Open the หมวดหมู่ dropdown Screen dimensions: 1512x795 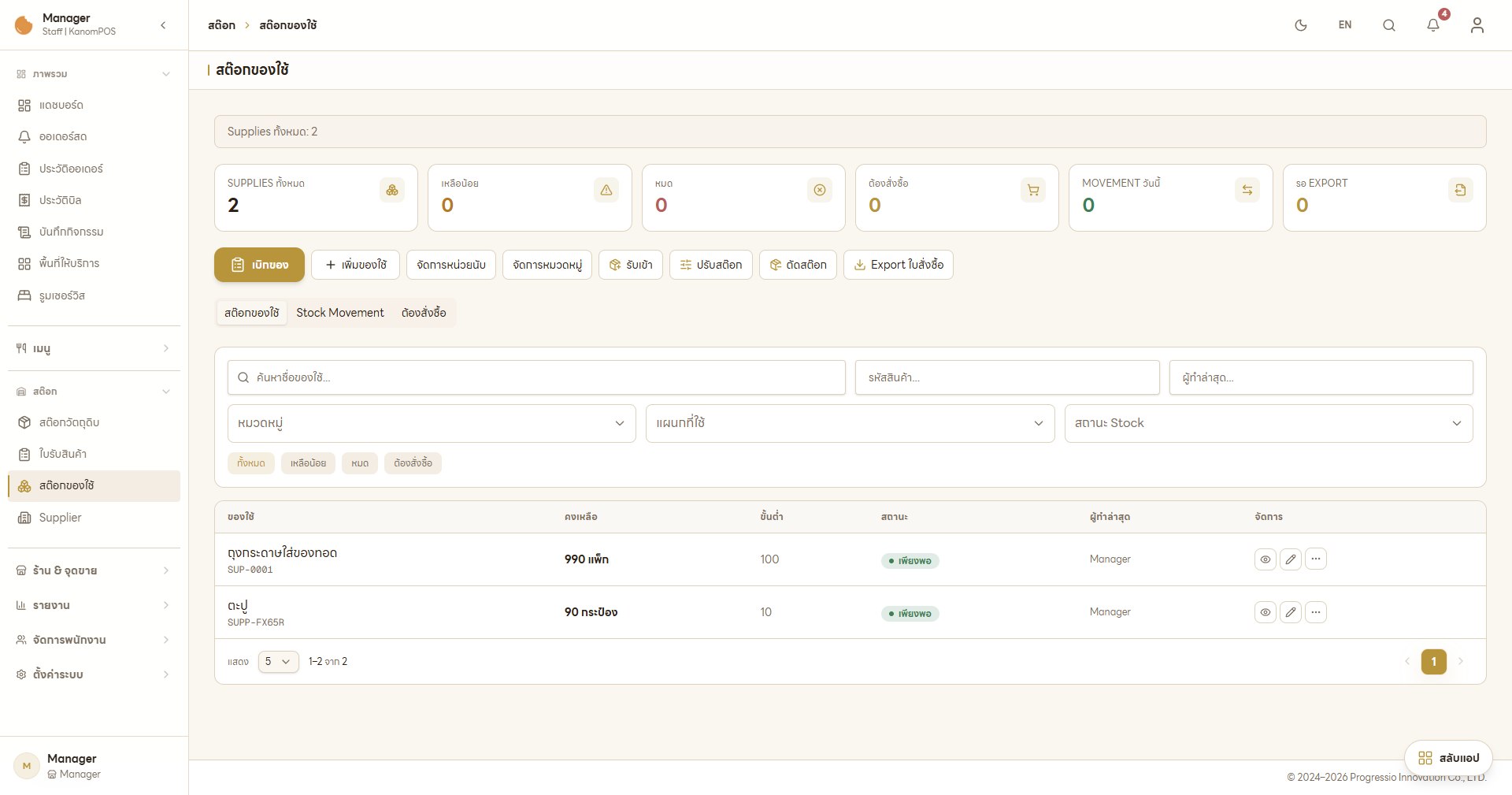coord(432,423)
